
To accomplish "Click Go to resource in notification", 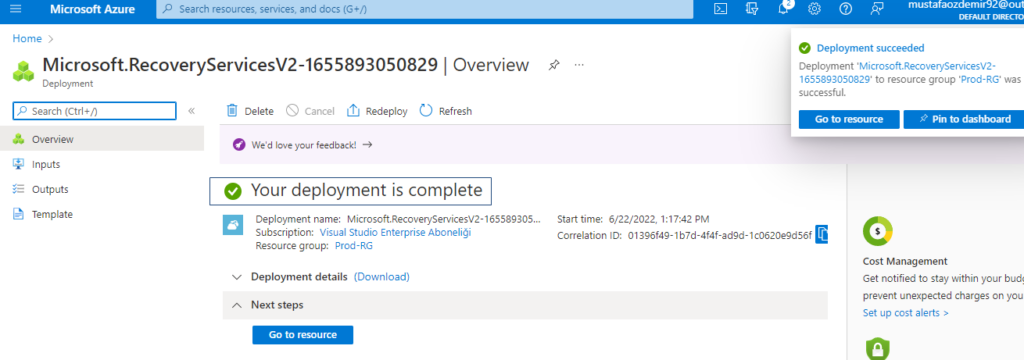I will click(x=848, y=119).
